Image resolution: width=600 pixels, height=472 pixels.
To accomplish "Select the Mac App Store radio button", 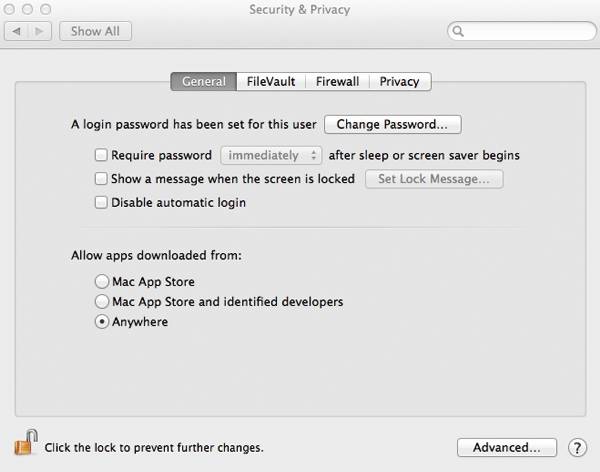I will click(x=101, y=282).
